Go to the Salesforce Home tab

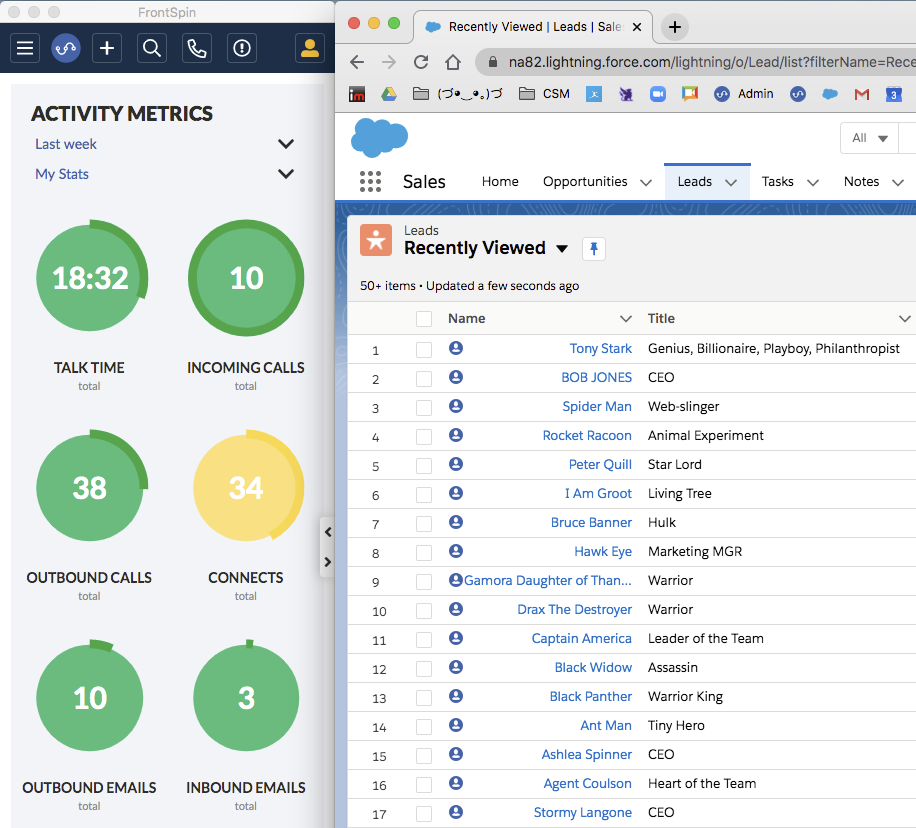pos(500,182)
